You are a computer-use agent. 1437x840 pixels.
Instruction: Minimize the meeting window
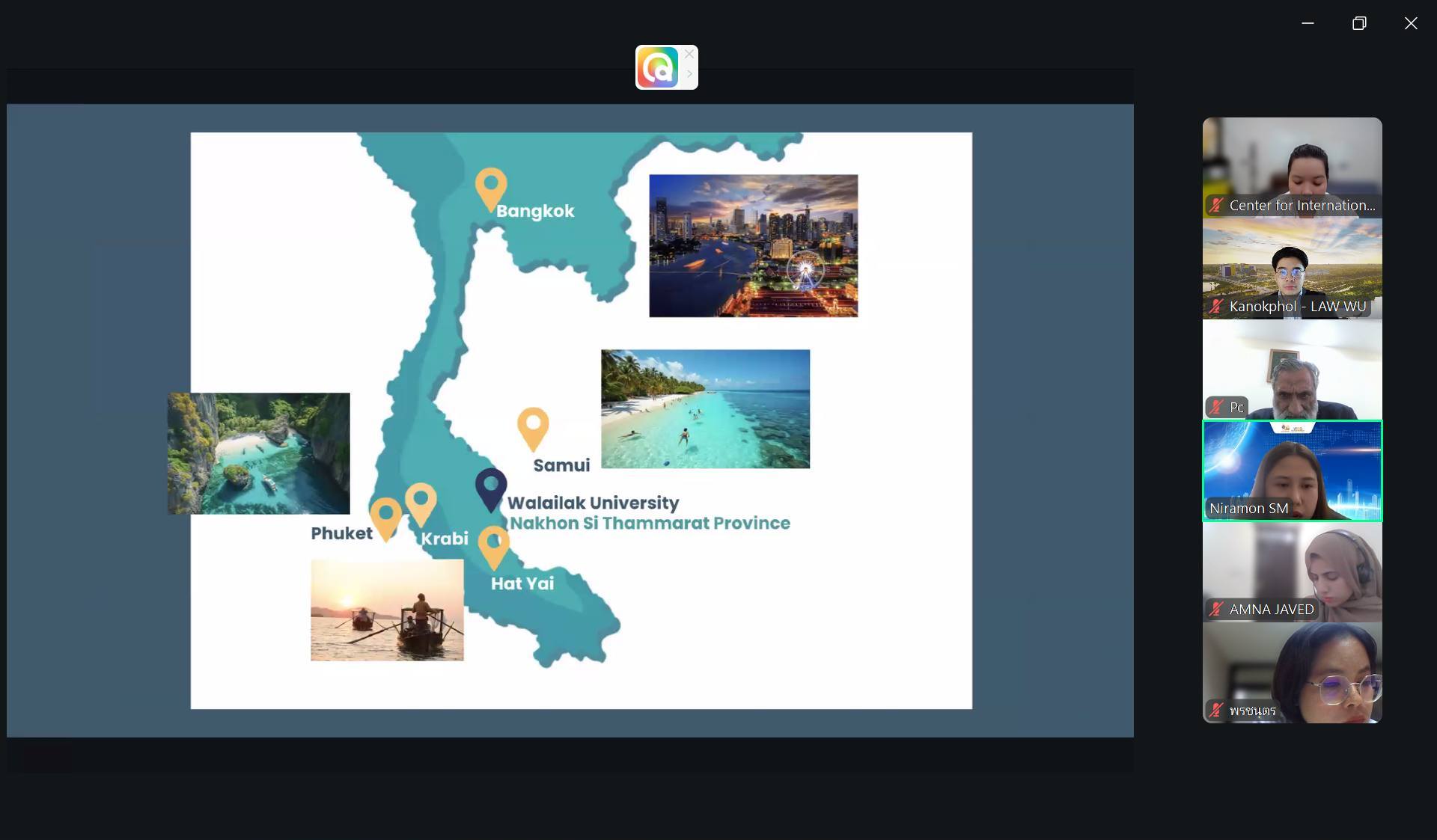click(1308, 23)
